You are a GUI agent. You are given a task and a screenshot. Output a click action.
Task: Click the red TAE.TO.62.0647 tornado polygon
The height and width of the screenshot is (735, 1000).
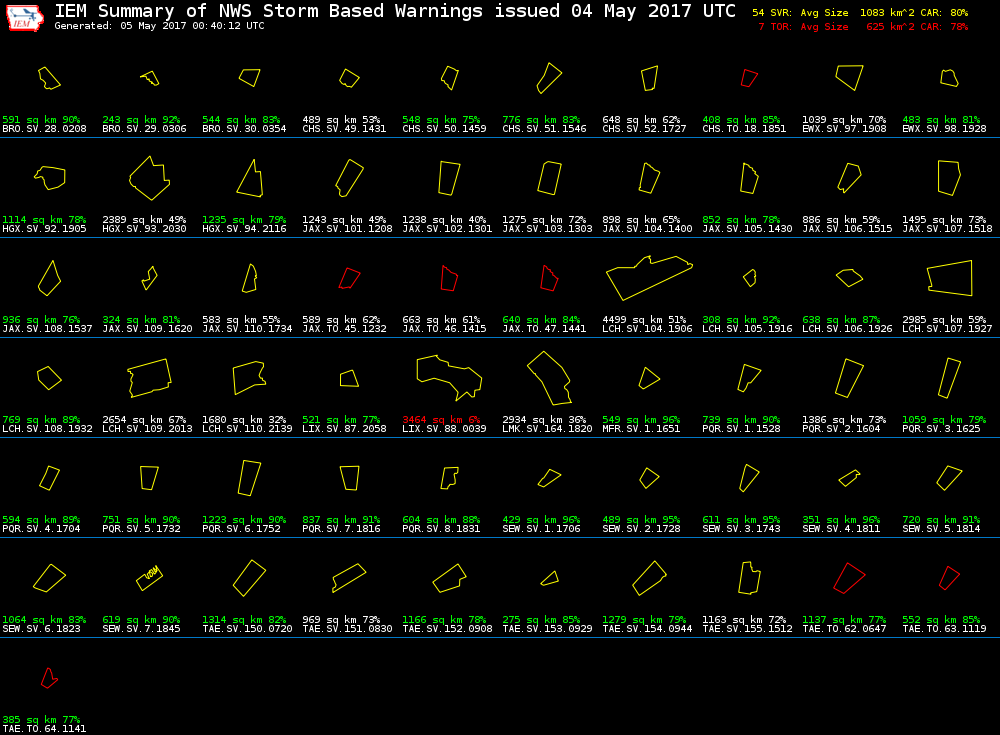849,578
